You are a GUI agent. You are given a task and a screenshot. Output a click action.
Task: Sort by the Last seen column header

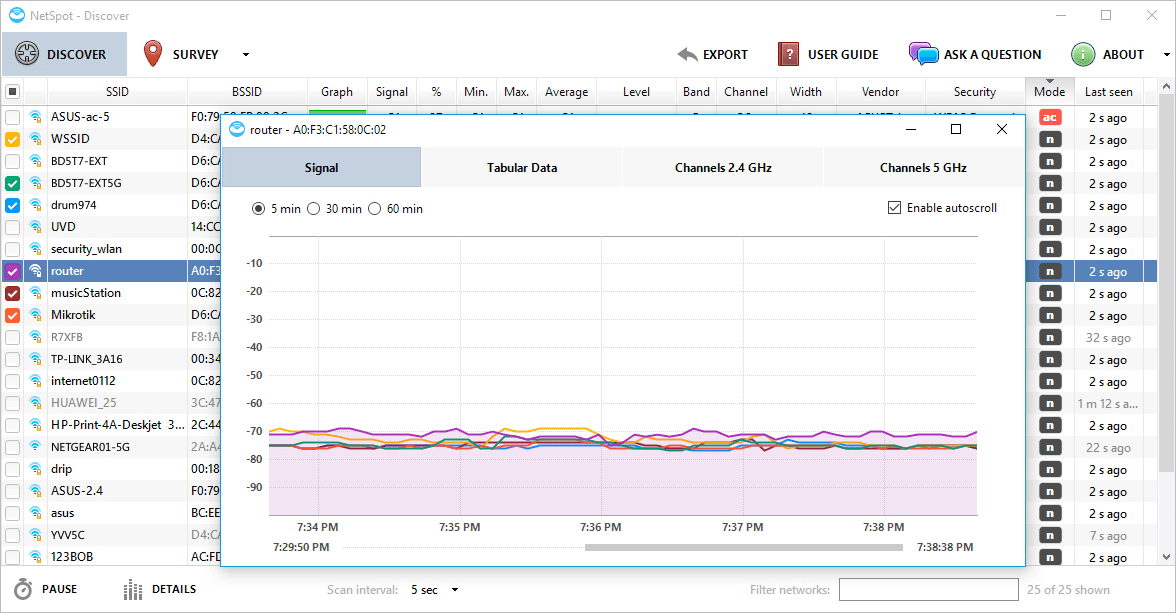pos(1108,92)
